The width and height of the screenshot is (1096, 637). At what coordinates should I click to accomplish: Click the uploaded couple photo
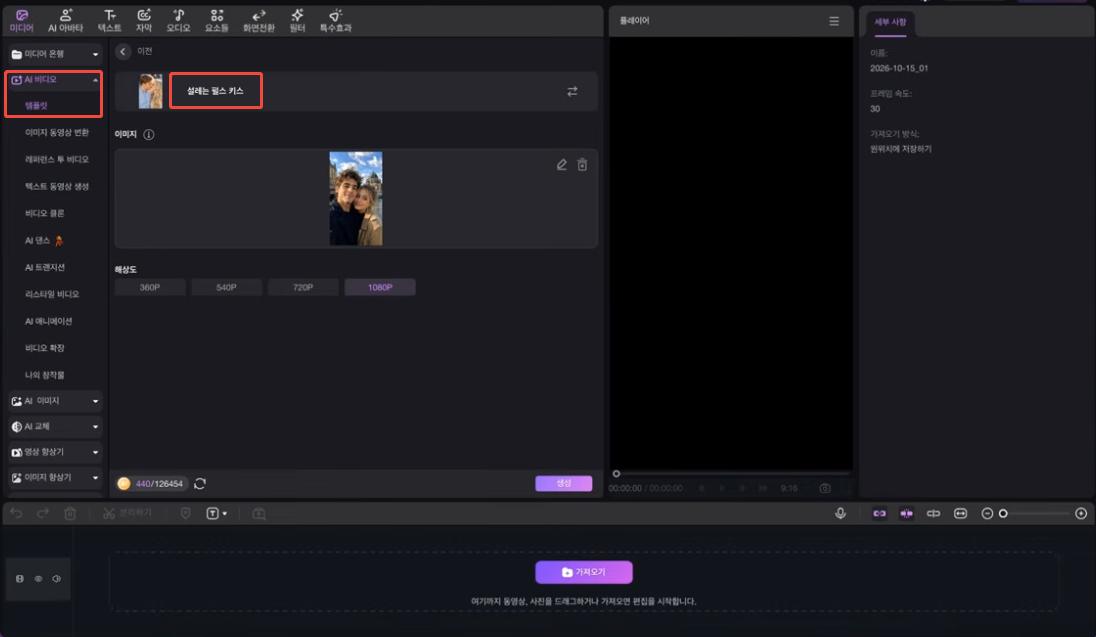coord(356,199)
